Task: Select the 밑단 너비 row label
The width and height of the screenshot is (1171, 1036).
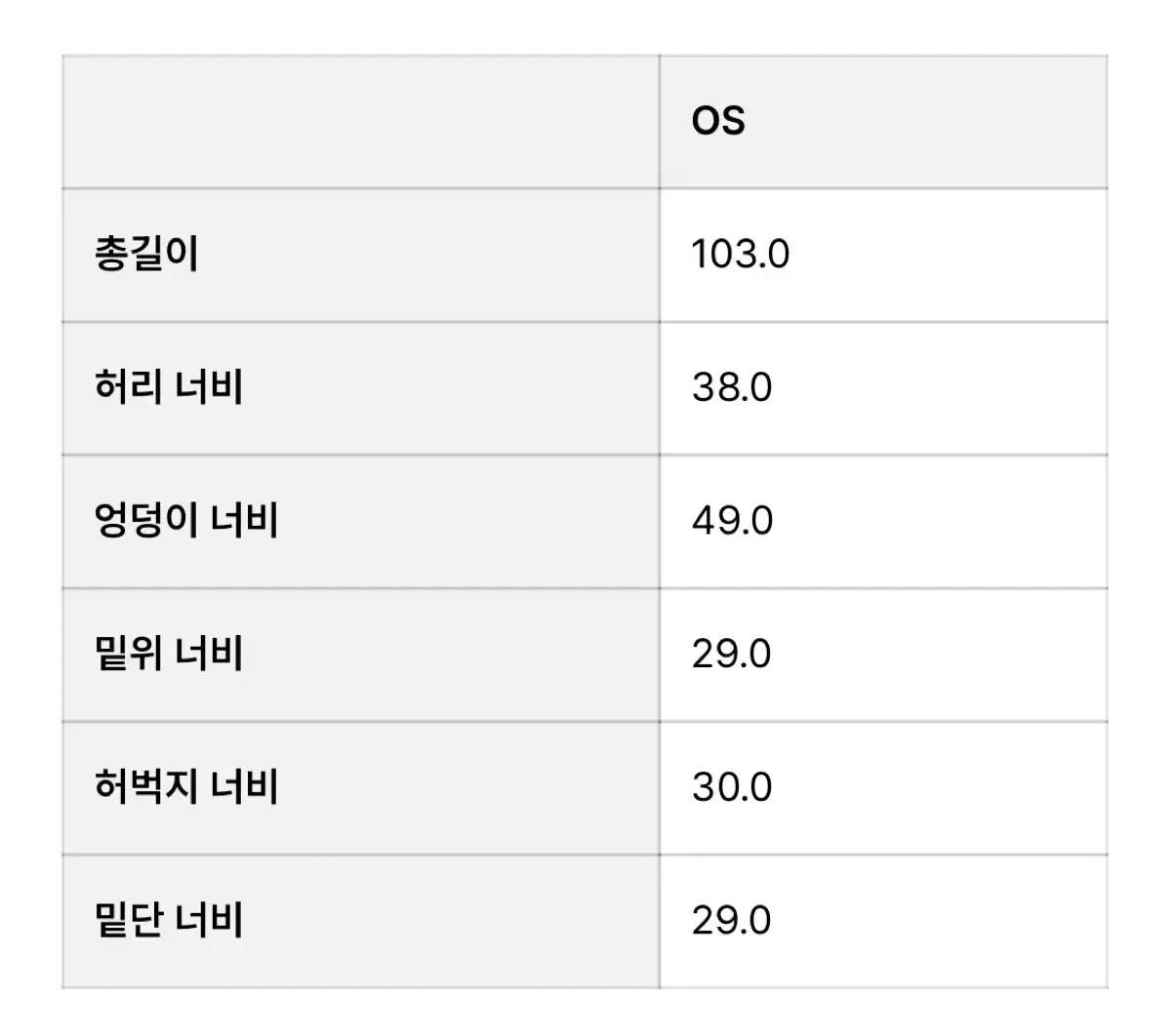Action: point(169,921)
